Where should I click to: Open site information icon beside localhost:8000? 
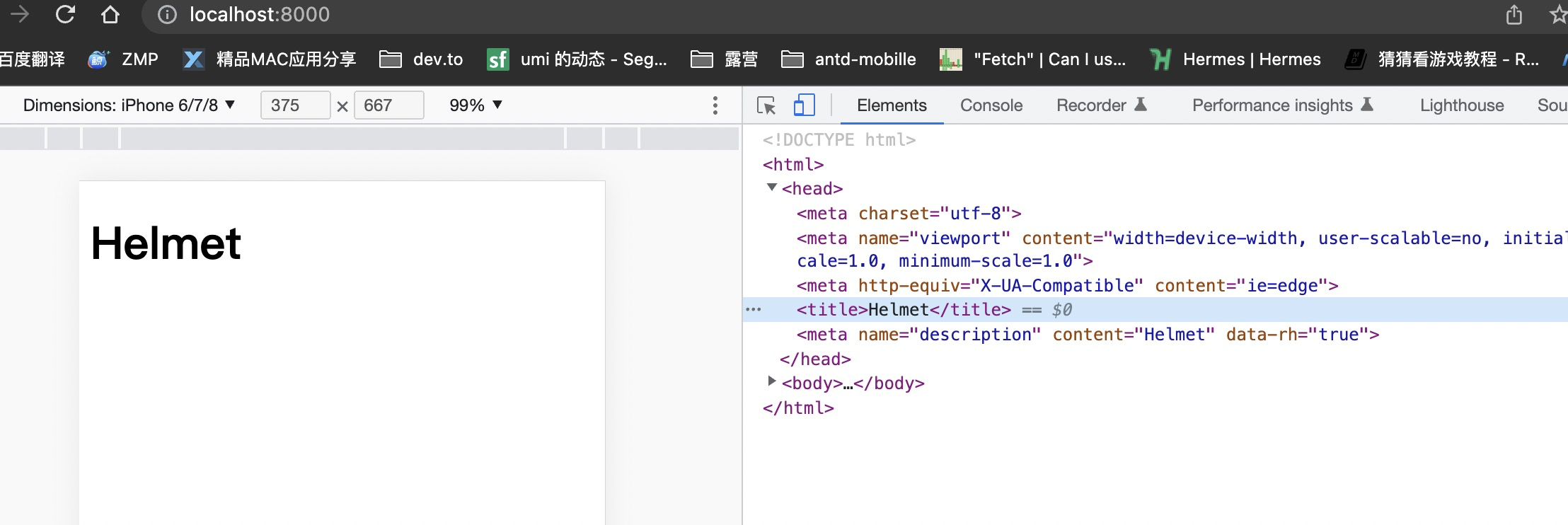(167, 14)
